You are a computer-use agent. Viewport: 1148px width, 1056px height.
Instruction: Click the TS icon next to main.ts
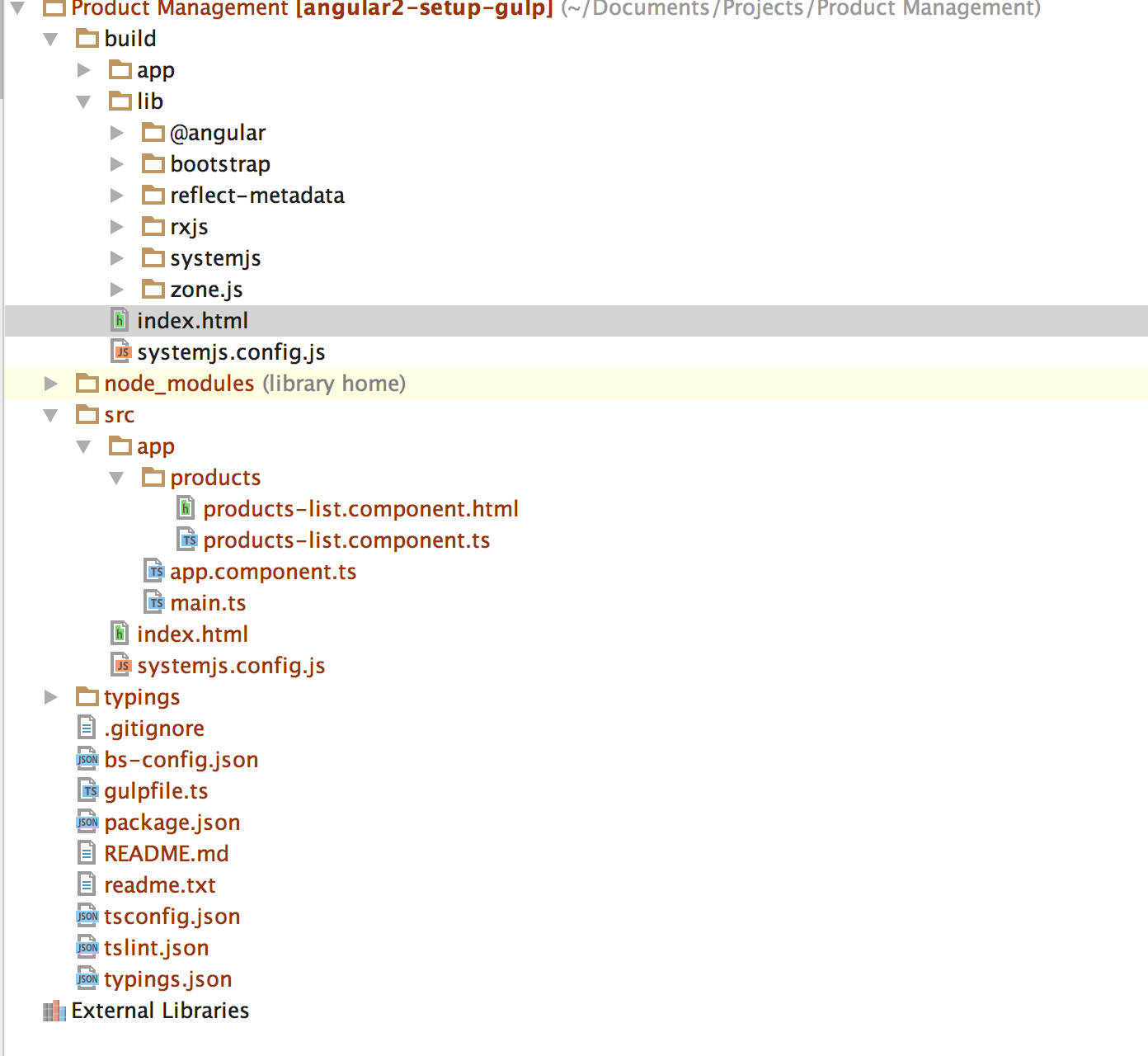(153, 603)
